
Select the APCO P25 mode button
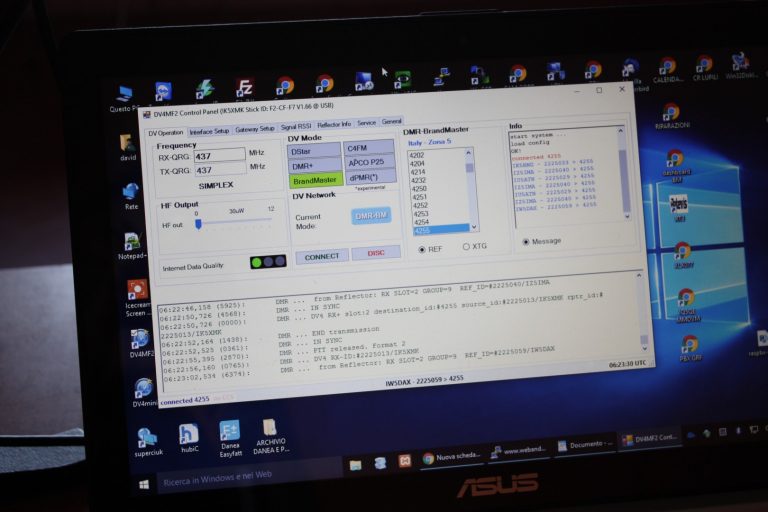[x=370, y=162]
